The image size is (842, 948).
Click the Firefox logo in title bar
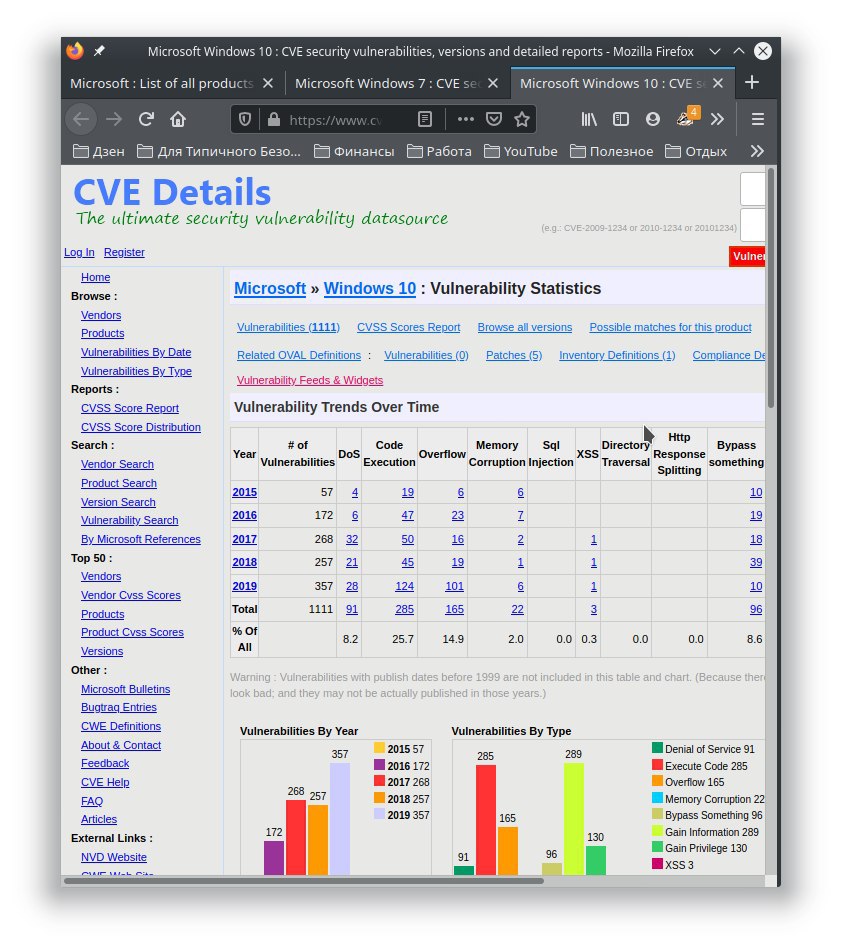(x=75, y=51)
